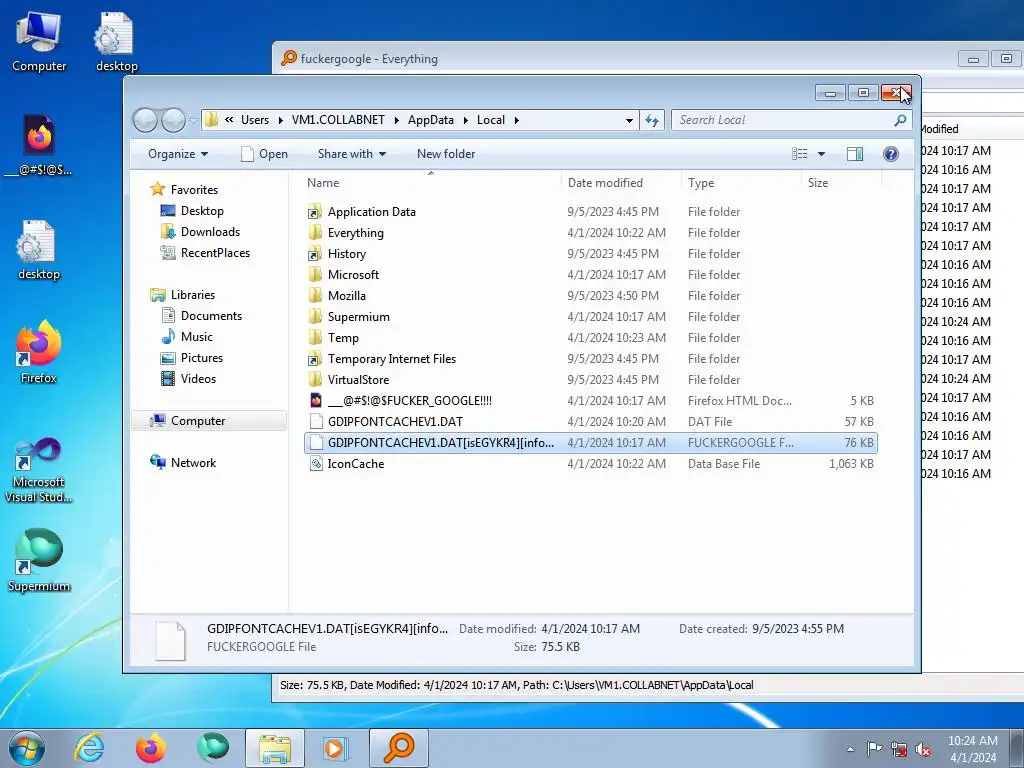Open the recent pages dropdown next to Forward
This screenshot has height=768, width=1024.
[193, 120]
